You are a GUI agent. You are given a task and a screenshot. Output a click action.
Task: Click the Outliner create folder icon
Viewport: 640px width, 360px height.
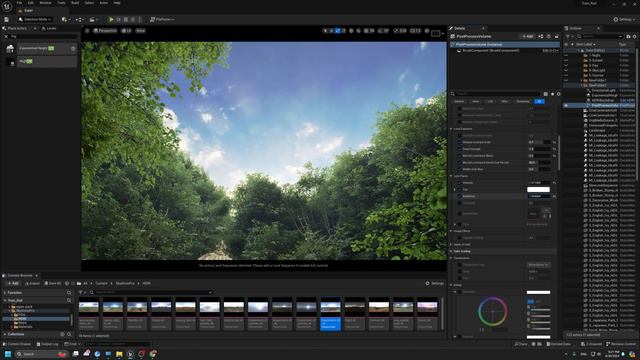628,36
